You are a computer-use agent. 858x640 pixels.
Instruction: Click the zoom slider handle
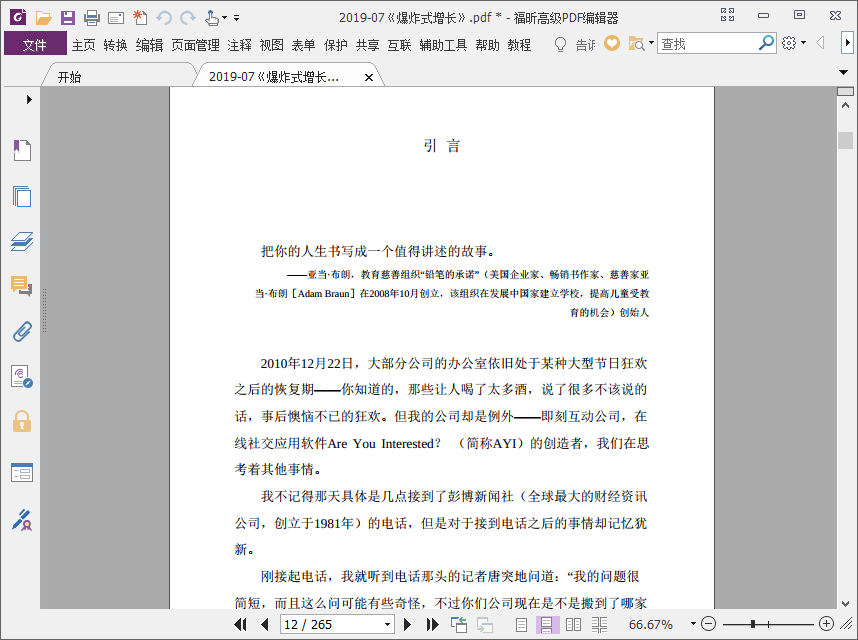coord(753,624)
